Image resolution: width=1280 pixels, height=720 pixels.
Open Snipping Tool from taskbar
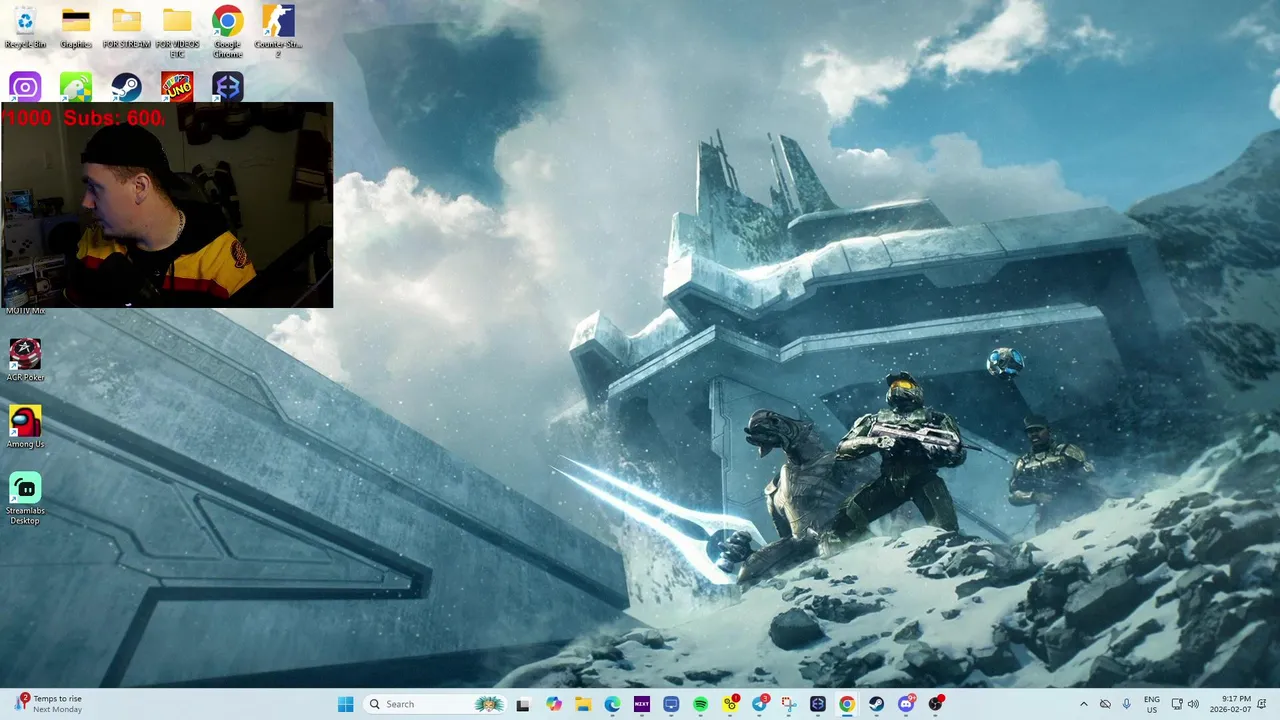(789, 704)
